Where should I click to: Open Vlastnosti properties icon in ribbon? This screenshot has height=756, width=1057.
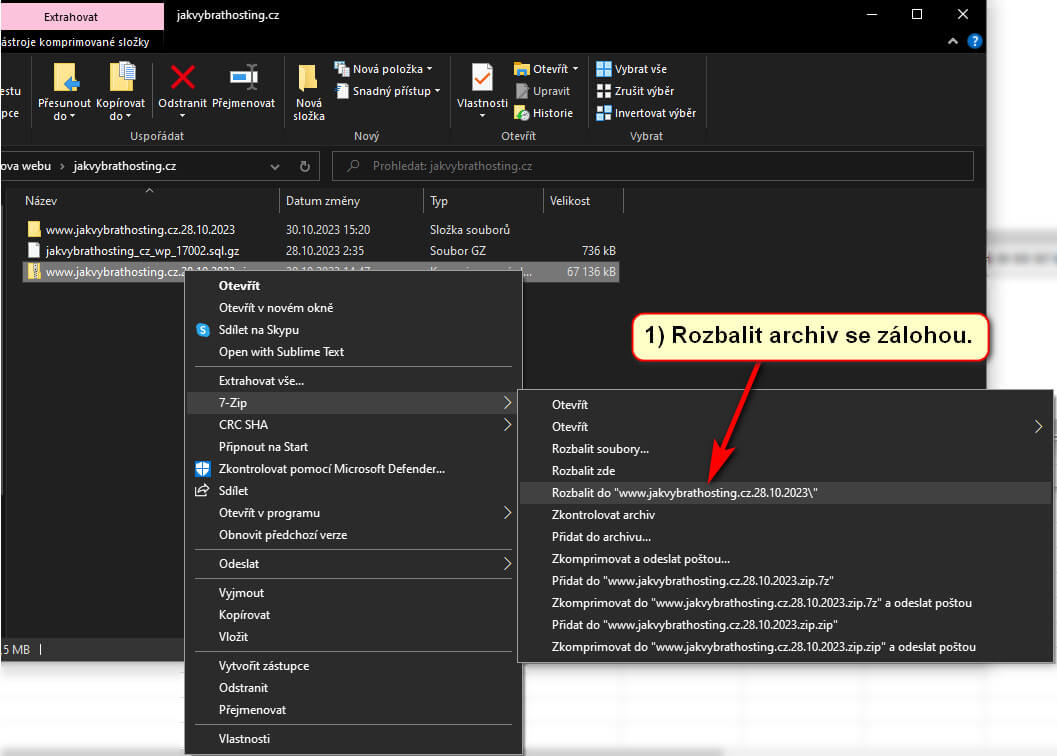[x=482, y=78]
